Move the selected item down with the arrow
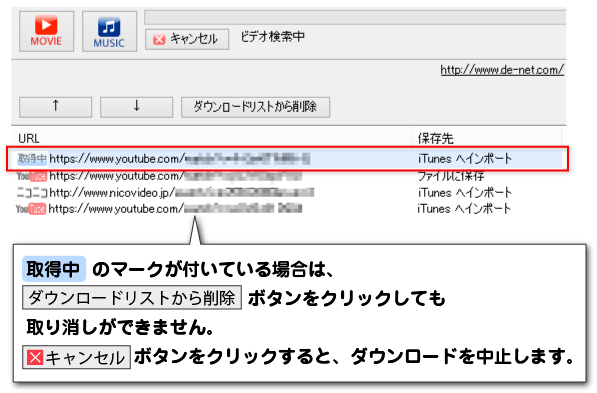 click(136, 107)
